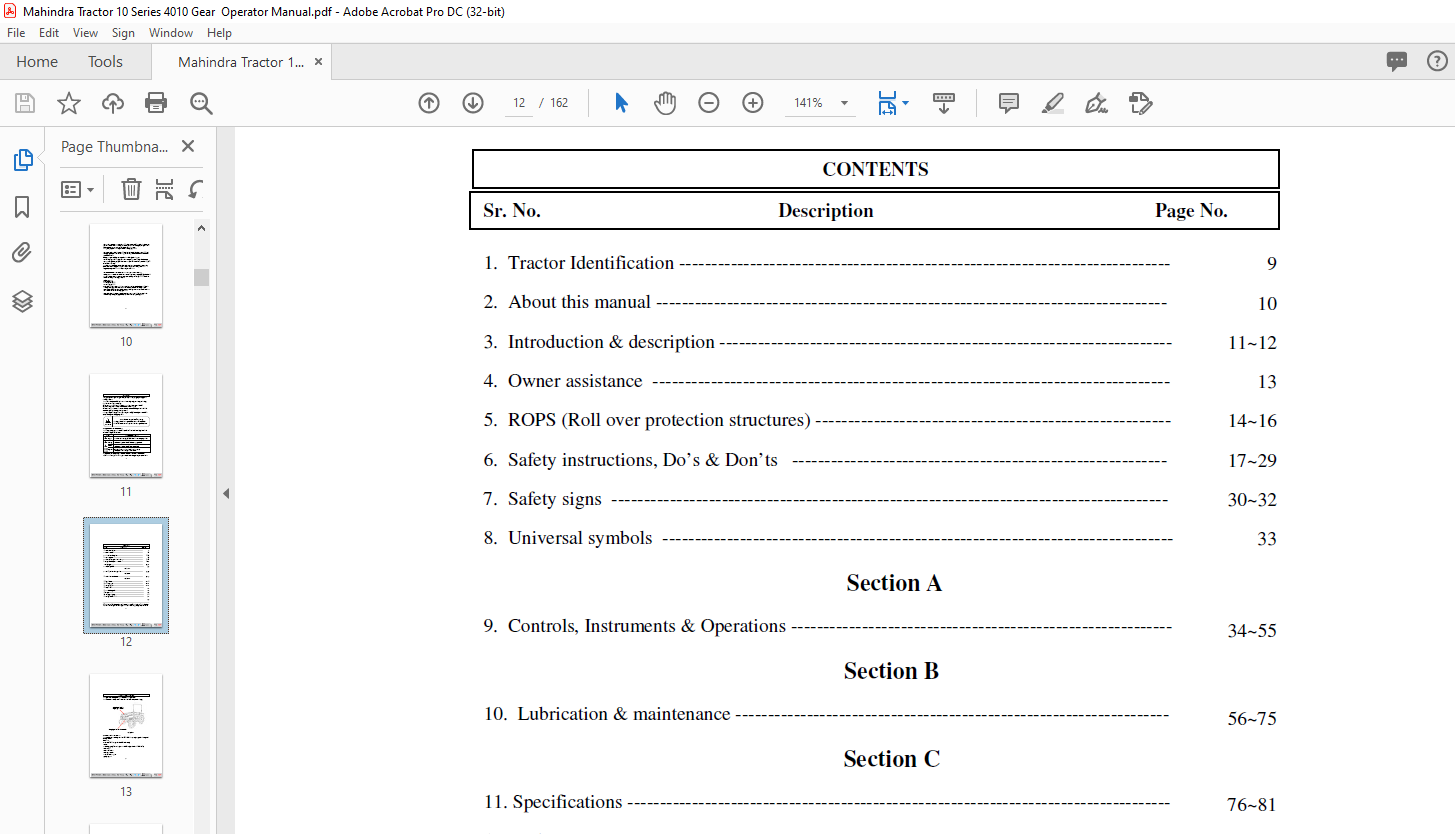
Task: Select page 12 thumbnail
Action: [x=126, y=575]
